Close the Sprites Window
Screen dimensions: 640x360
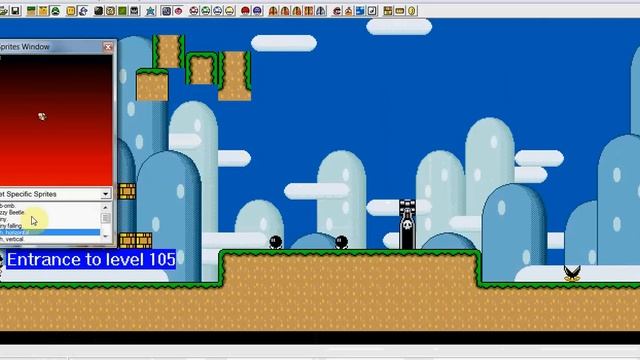[x=108, y=47]
